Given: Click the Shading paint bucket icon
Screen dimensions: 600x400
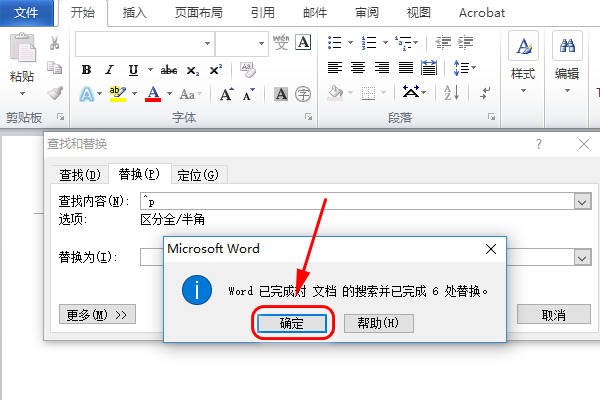Looking at the screenshot, I should (335, 93).
